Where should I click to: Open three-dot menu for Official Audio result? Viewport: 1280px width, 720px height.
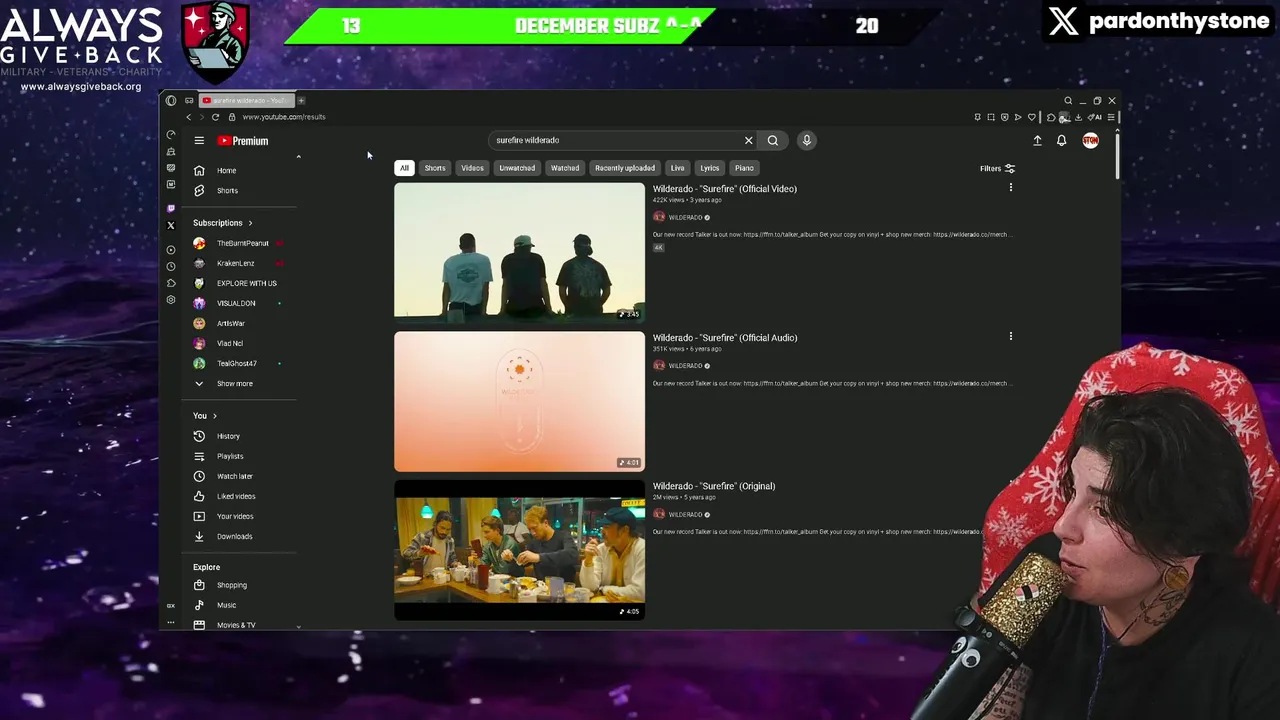point(1011,337)
